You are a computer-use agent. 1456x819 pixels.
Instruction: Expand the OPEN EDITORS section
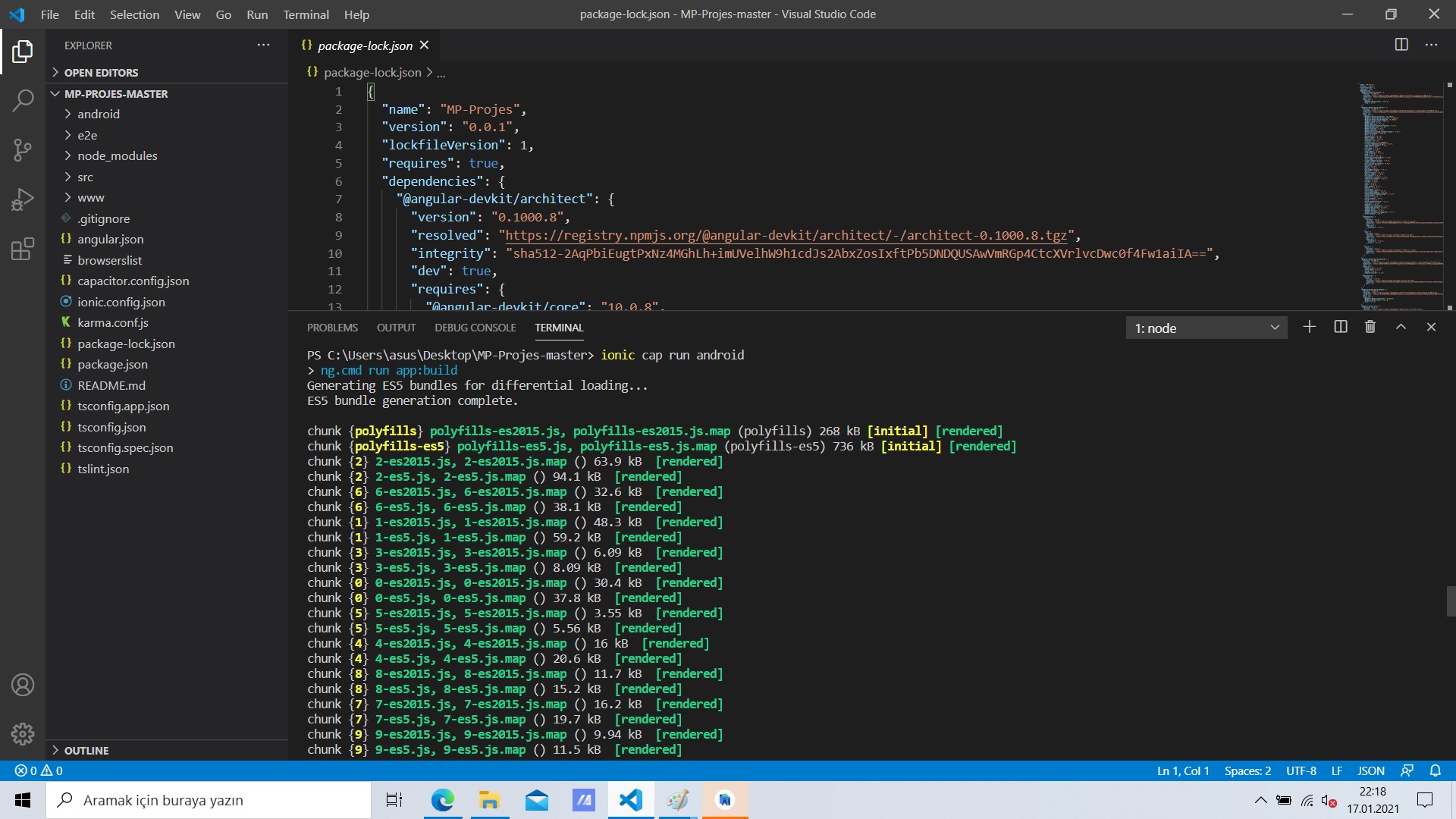(168, 73)
